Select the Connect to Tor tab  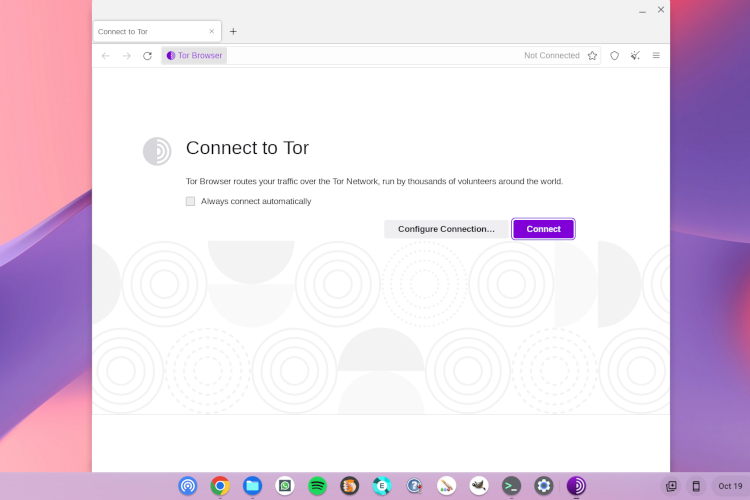coord(157,32)
